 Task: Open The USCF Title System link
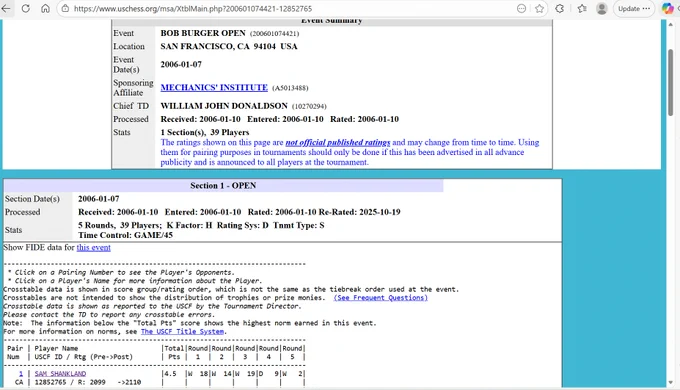(182, 331)
